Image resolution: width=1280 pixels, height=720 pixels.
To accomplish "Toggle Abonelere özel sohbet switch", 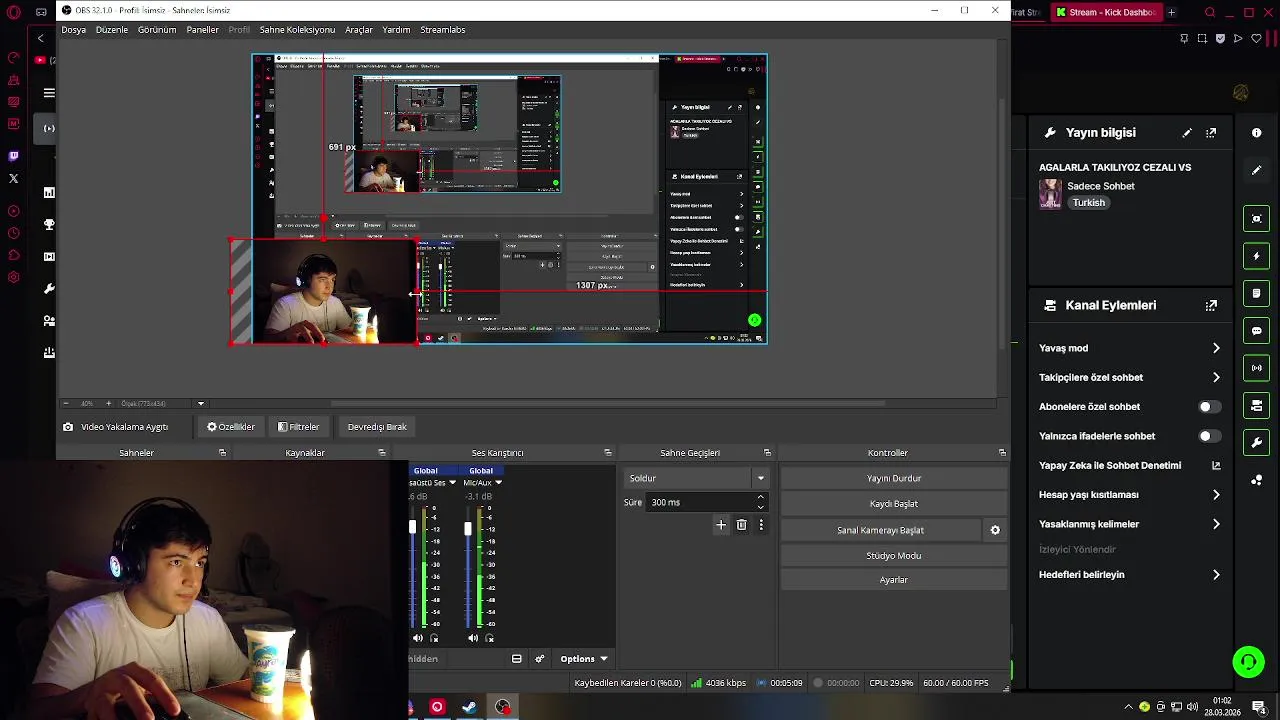I will tap(1210, 407).
